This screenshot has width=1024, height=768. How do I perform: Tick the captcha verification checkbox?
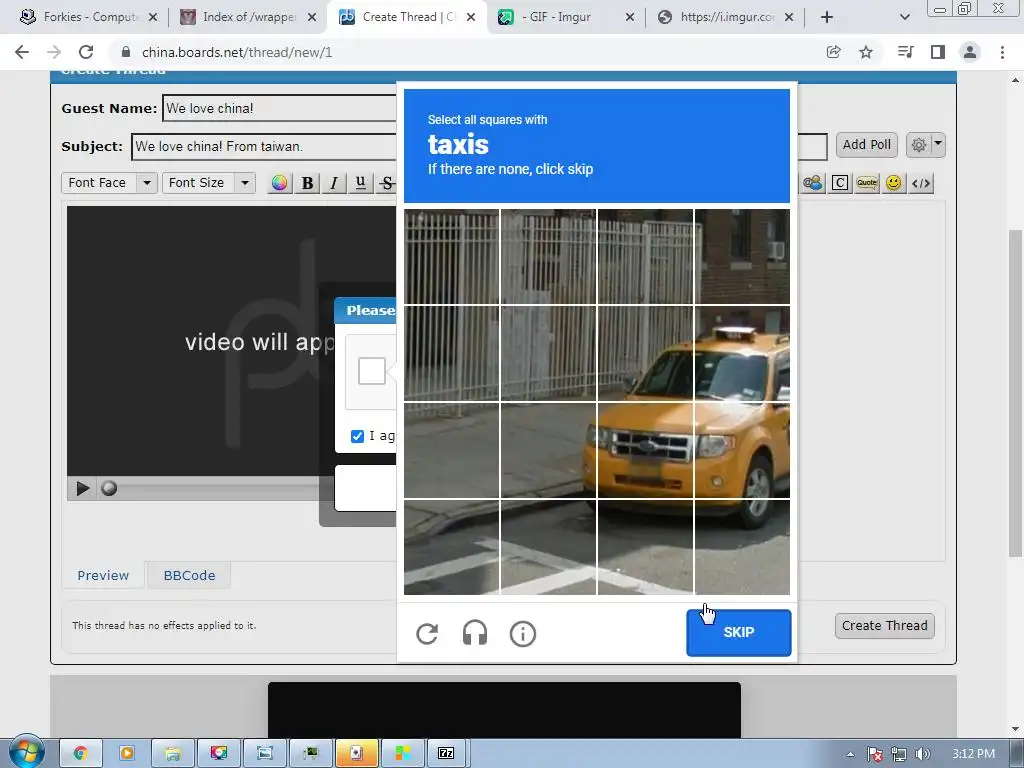(x=372, y=371)
